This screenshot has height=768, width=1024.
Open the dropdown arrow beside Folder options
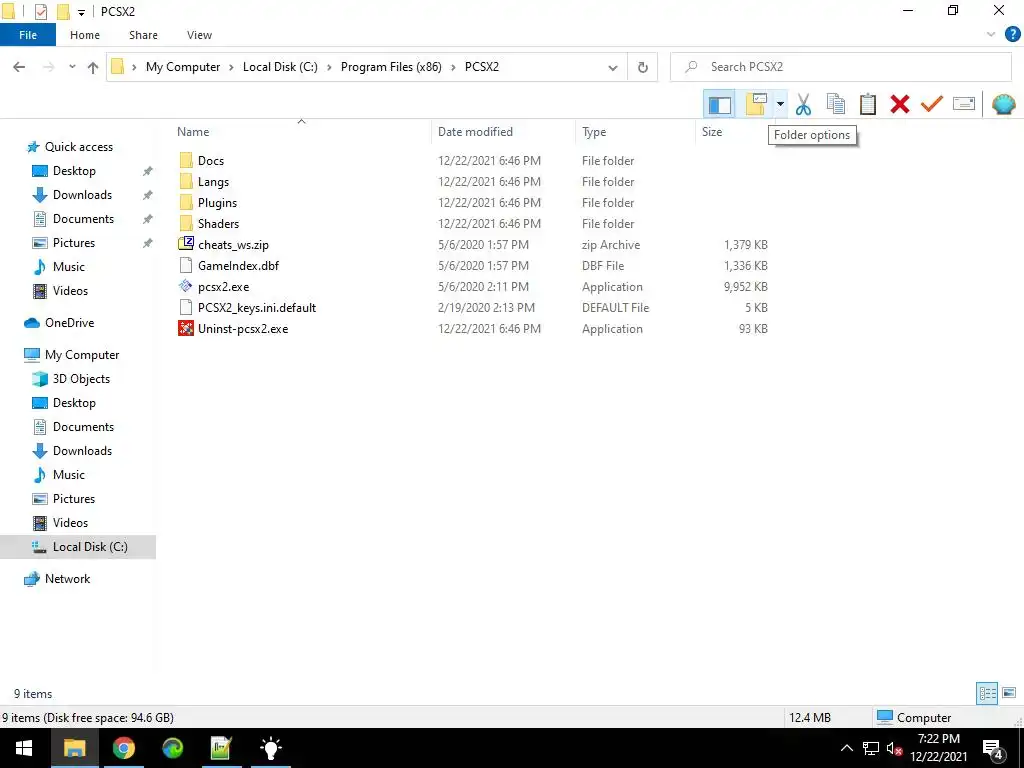point(780,104)
